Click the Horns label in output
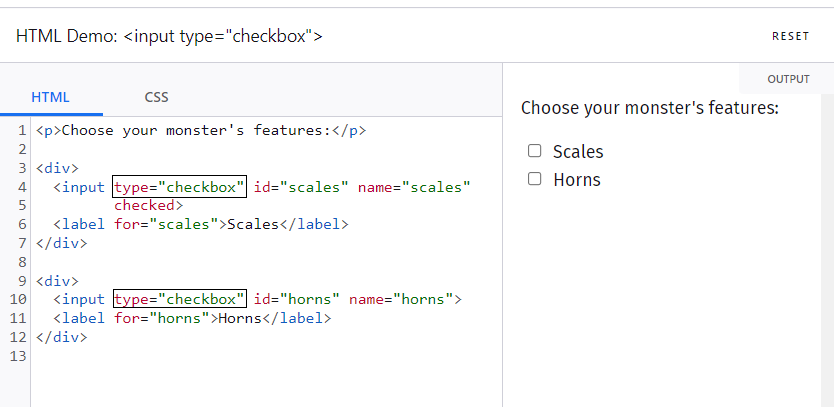Viewport: 834px width, 407px height. point(577,180)
